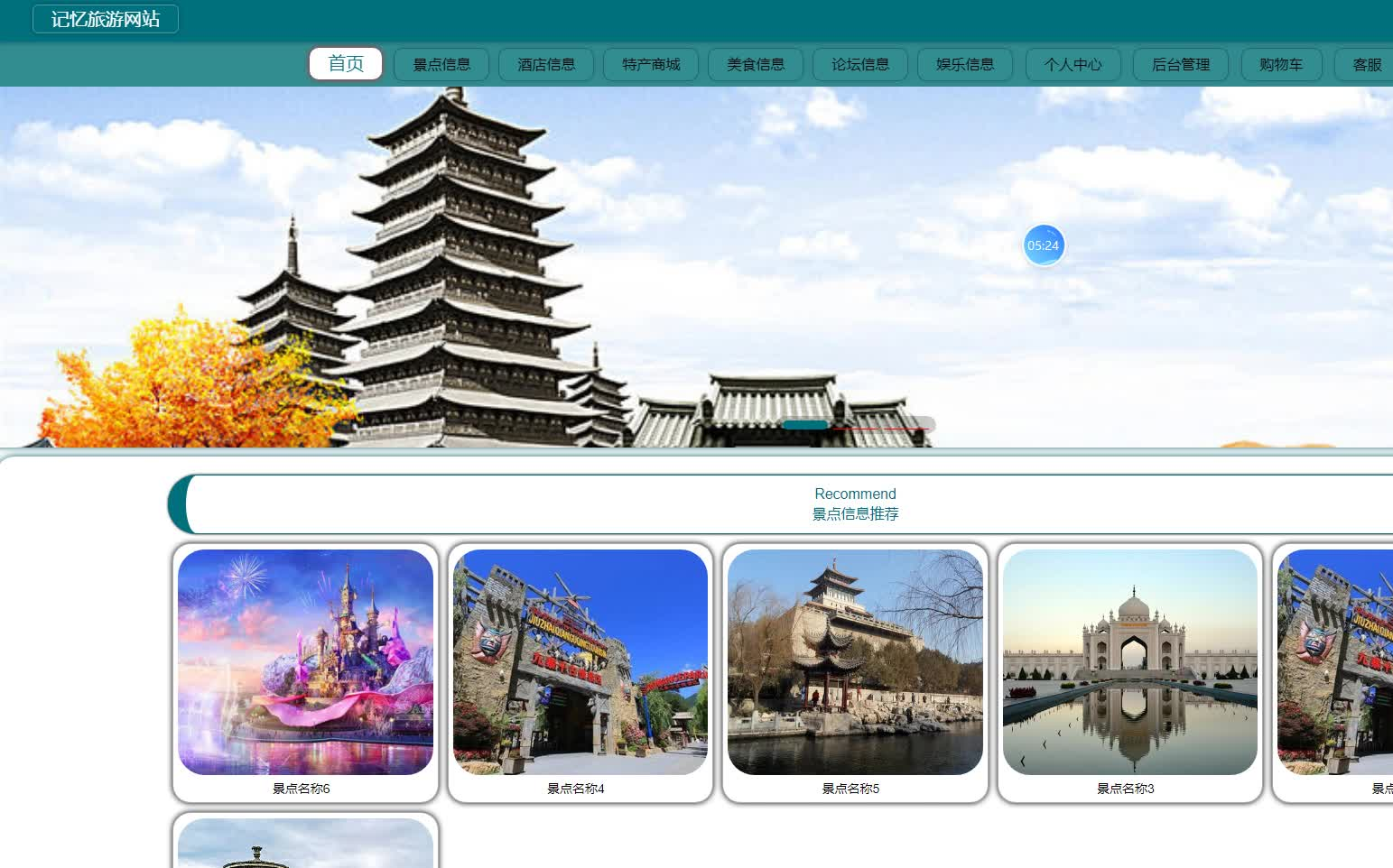Click the blue 05:24 timer bubble

1044,245
